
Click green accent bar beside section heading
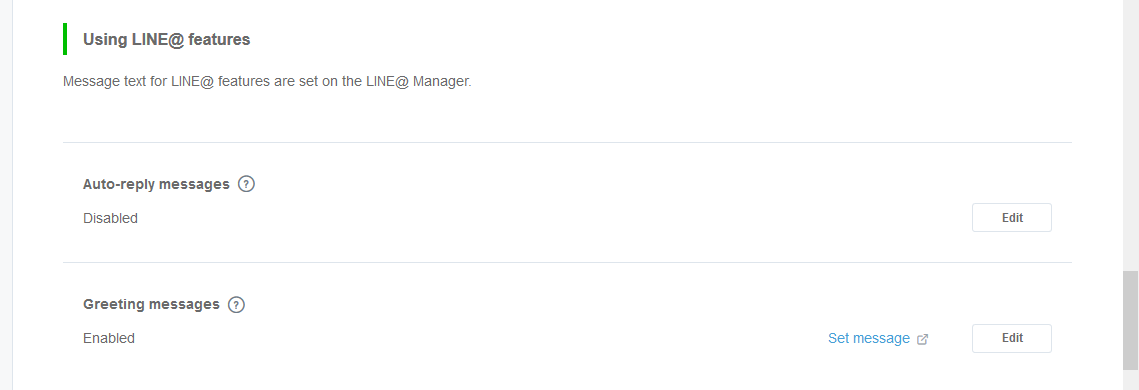coord(65,39)
